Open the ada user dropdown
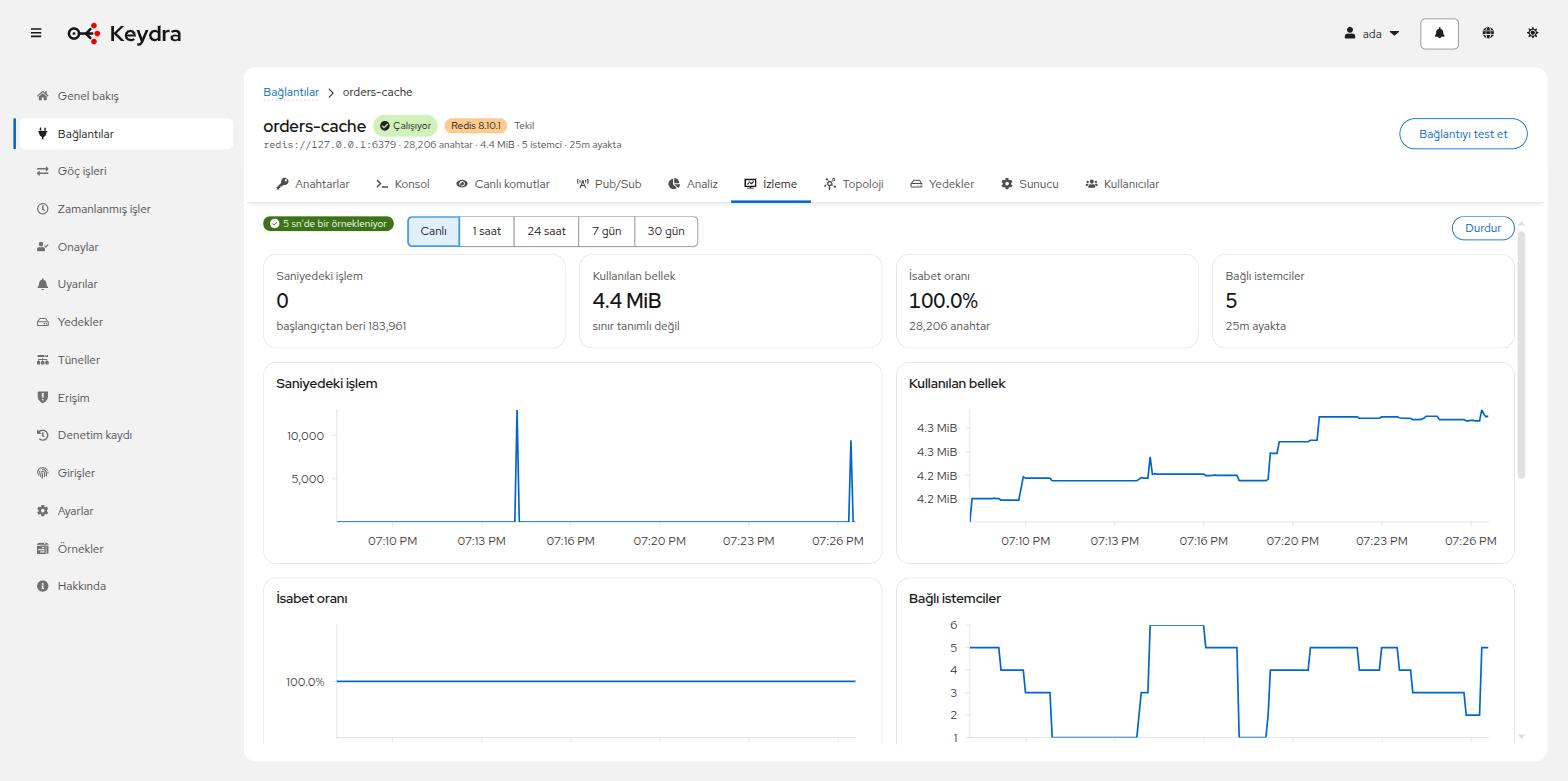 (x=1372, y=33)
